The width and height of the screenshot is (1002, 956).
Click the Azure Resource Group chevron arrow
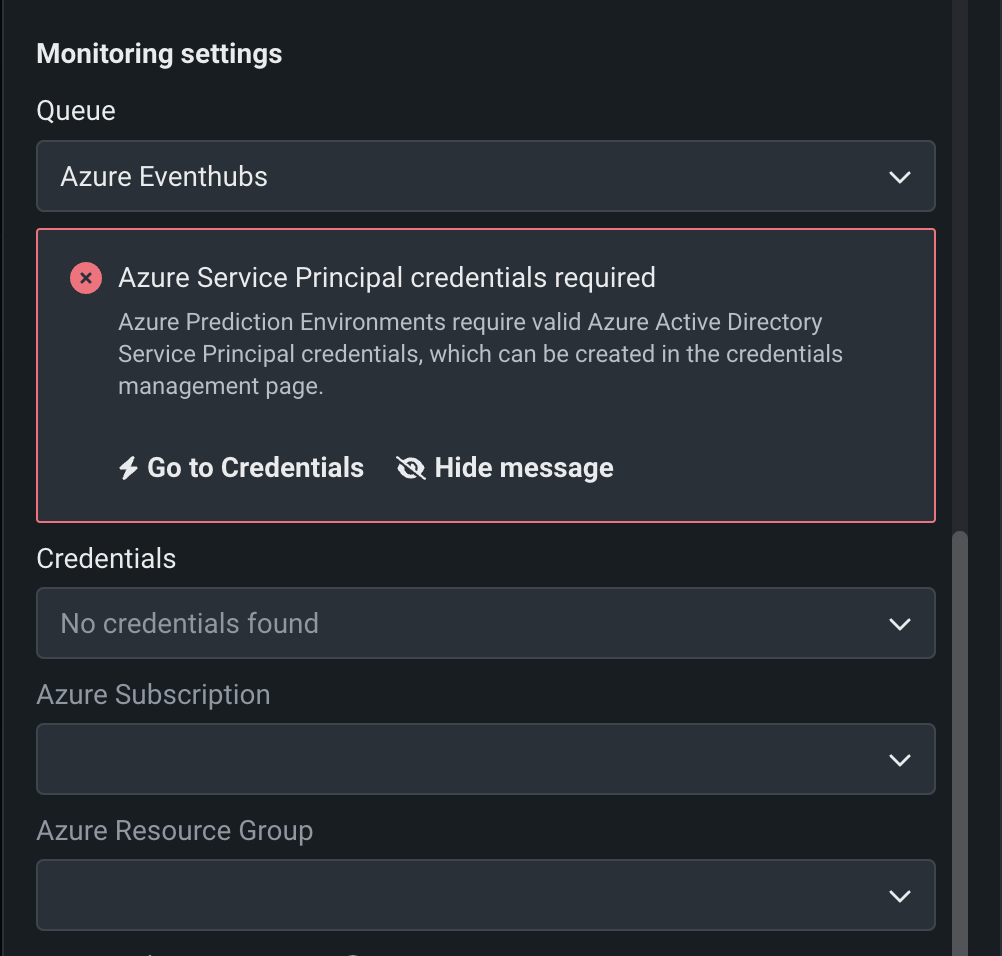(x=899, y=896)
